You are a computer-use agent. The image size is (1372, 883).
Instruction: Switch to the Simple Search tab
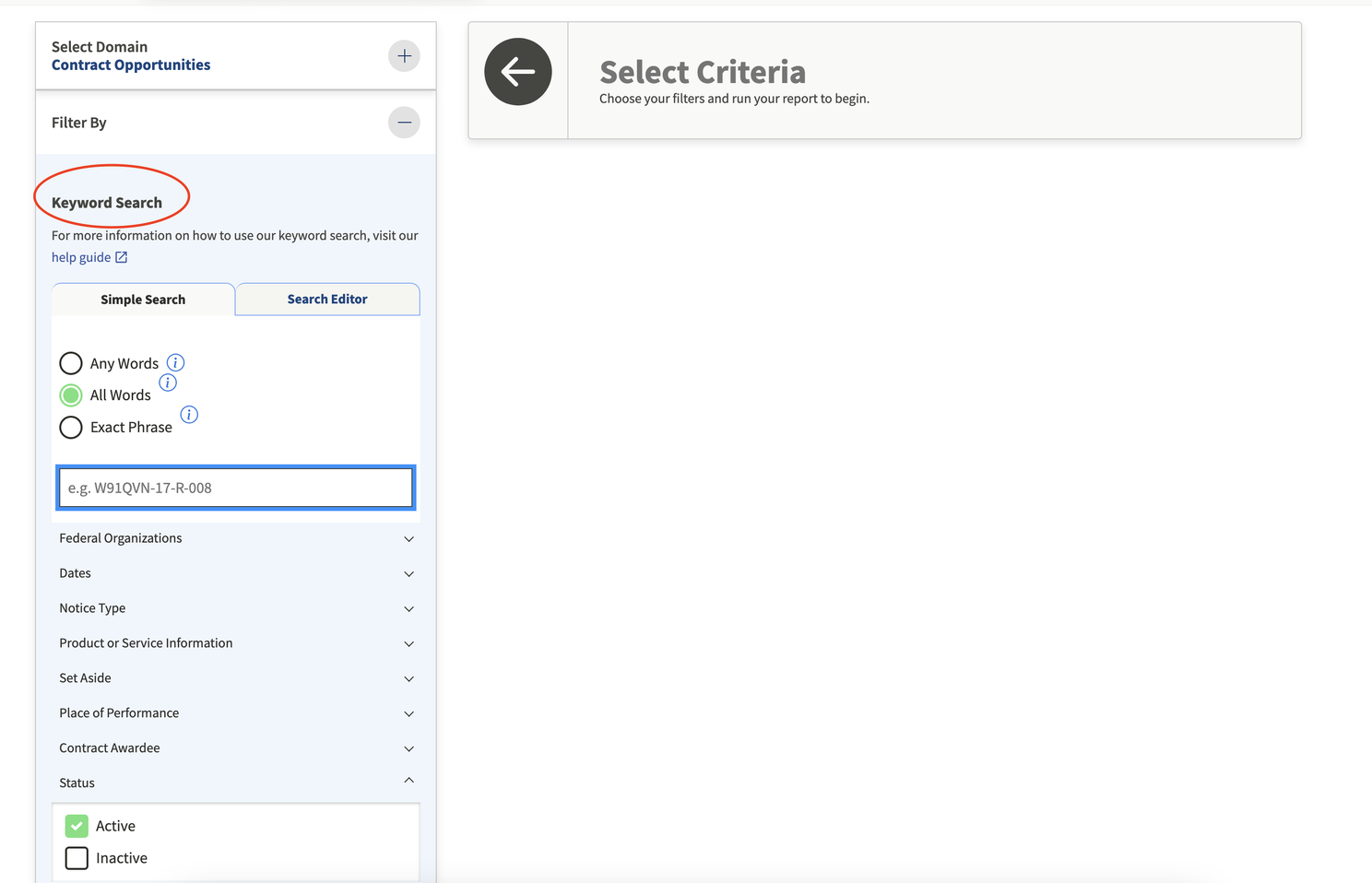tap(143, 300)
